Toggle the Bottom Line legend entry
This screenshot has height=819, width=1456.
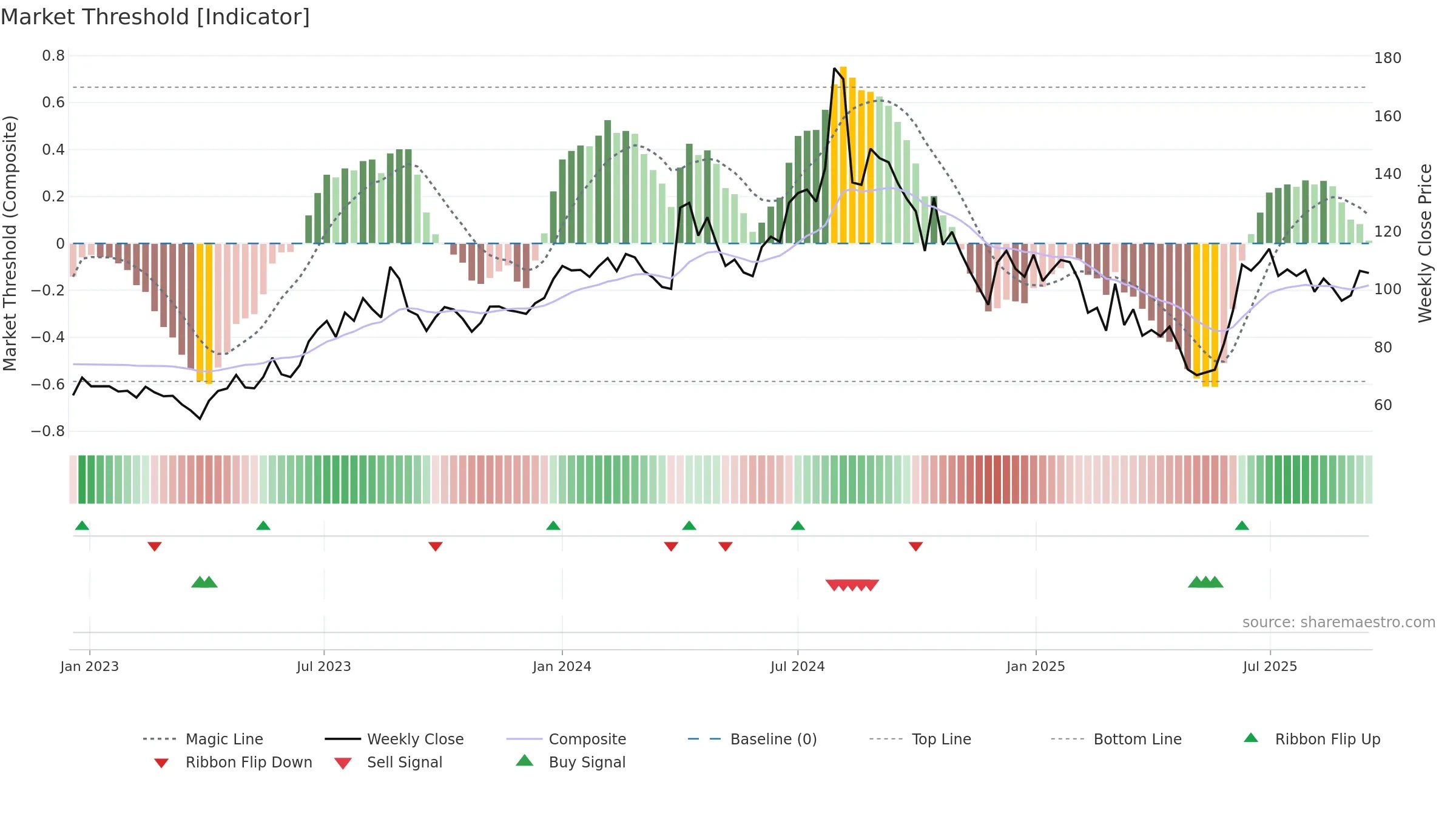1116,739
